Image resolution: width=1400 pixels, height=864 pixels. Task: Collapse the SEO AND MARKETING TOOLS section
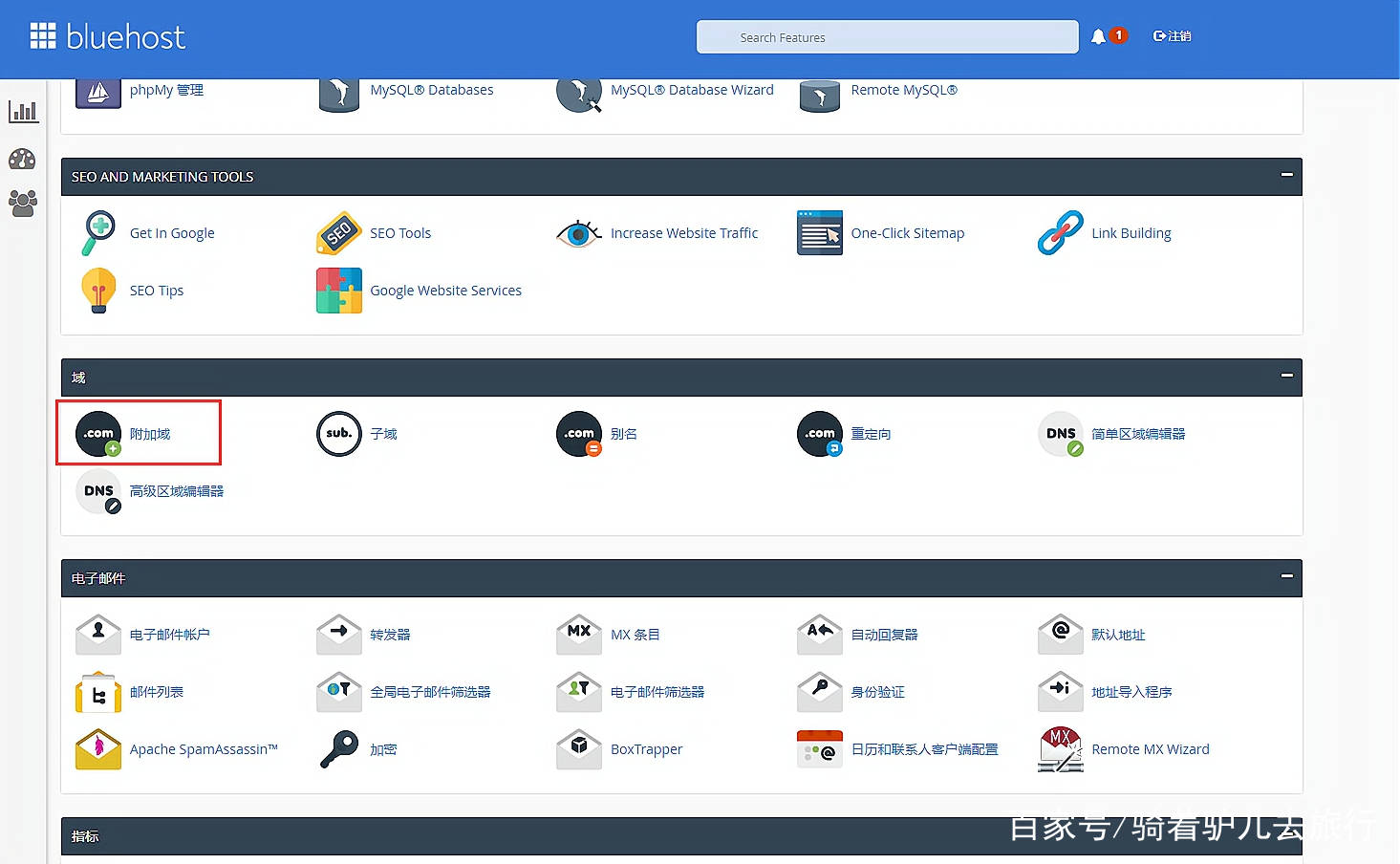(1287, 175)
